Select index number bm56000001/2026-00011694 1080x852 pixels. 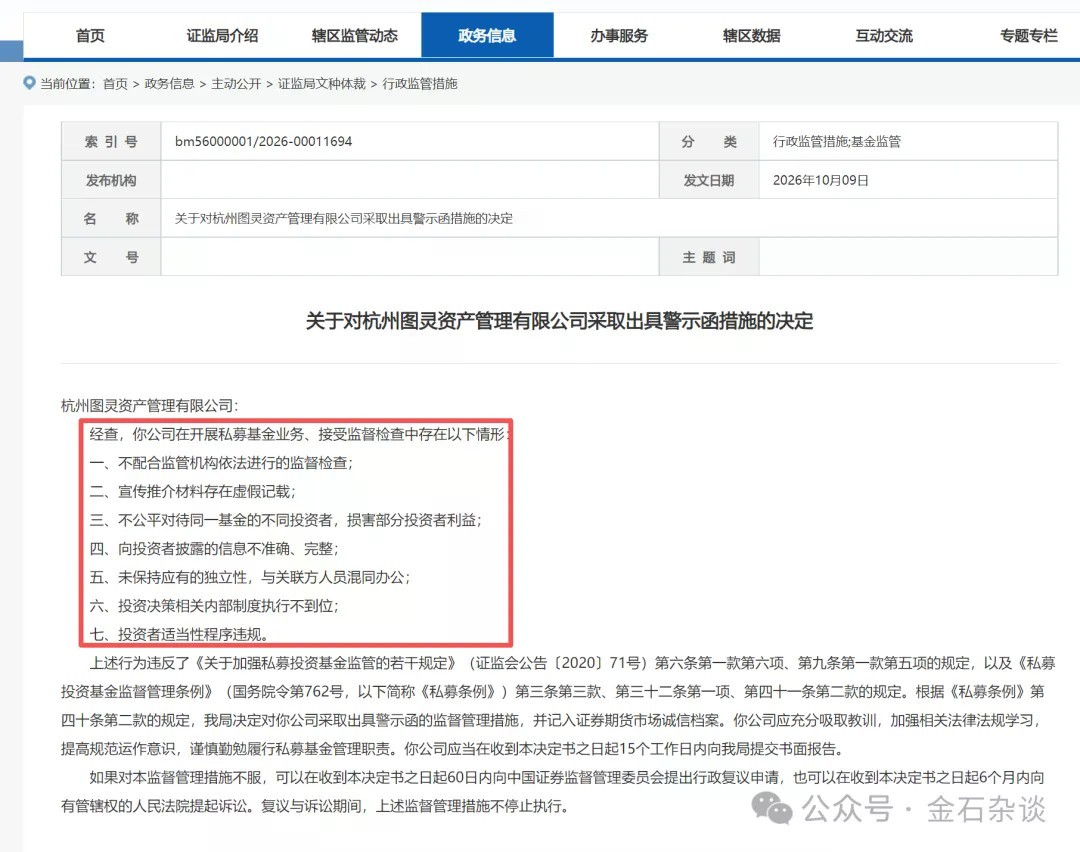(x=263, y=141)
